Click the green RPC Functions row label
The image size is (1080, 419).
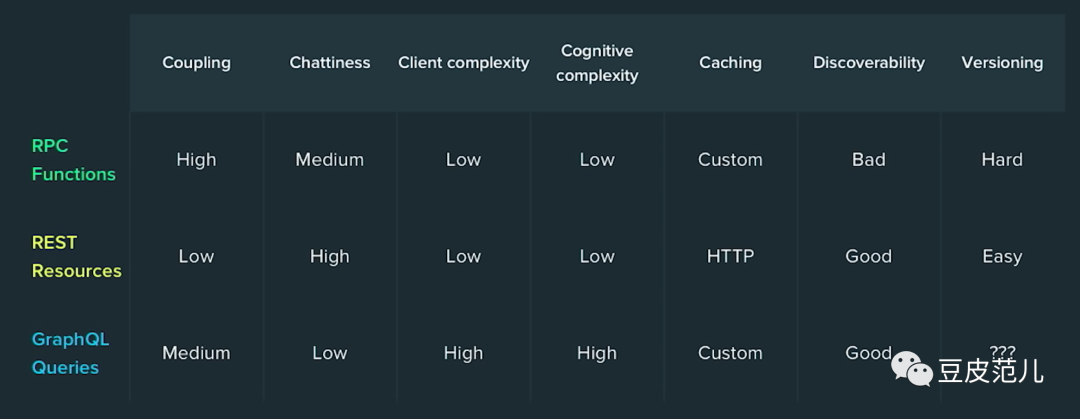73,160
